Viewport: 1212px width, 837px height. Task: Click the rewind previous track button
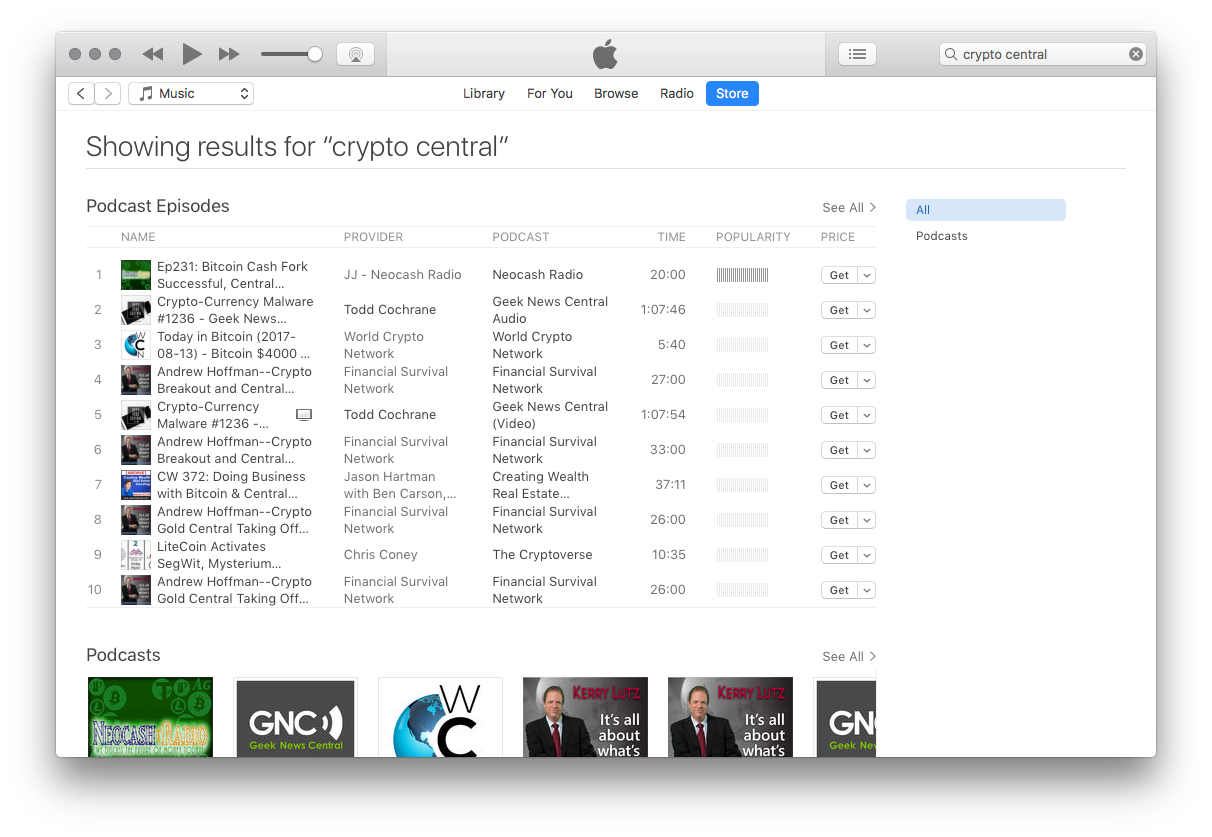point(152,54)
